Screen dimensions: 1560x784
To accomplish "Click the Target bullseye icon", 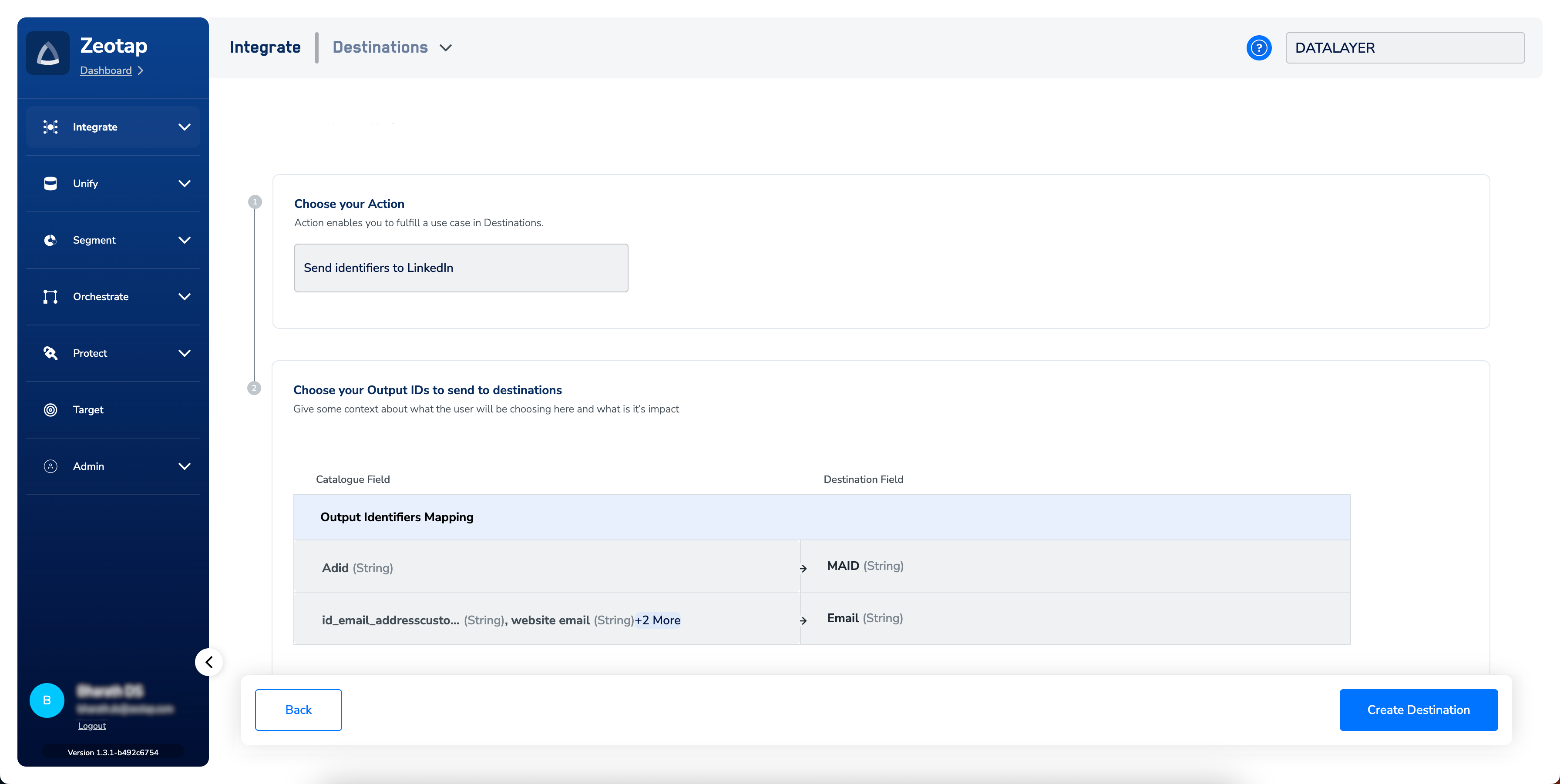I will point(50,410).
